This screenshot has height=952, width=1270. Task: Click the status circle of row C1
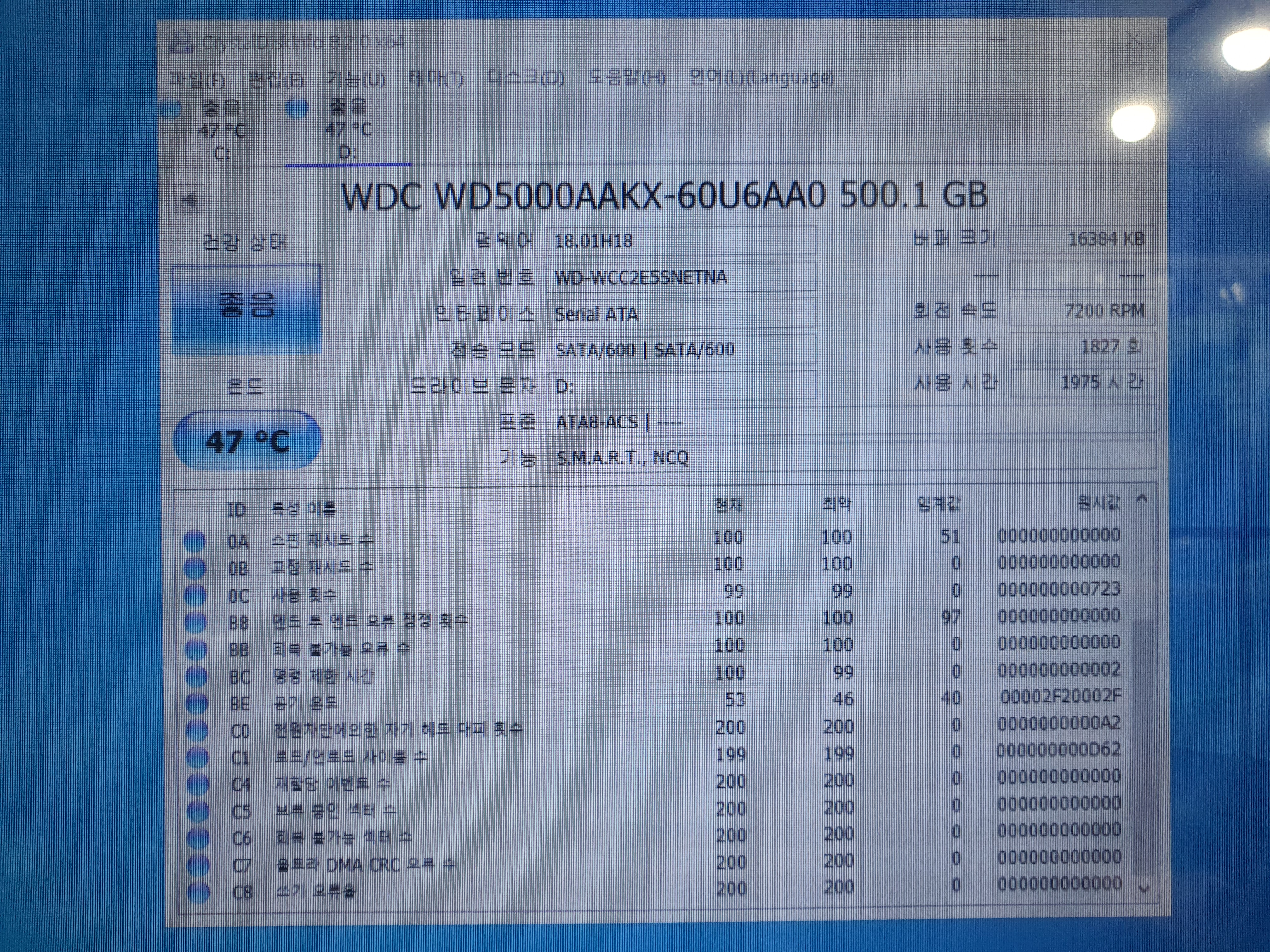pos(198,757)
